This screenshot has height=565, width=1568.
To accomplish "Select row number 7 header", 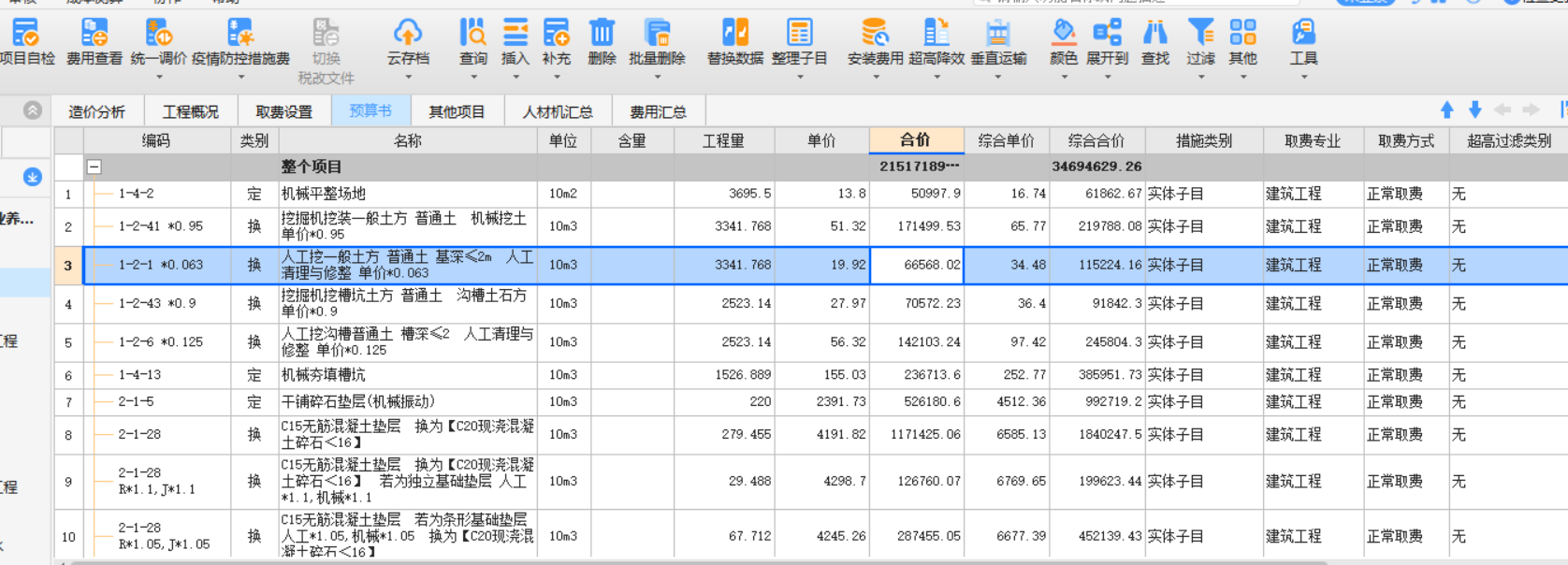I will click(68, 402).
